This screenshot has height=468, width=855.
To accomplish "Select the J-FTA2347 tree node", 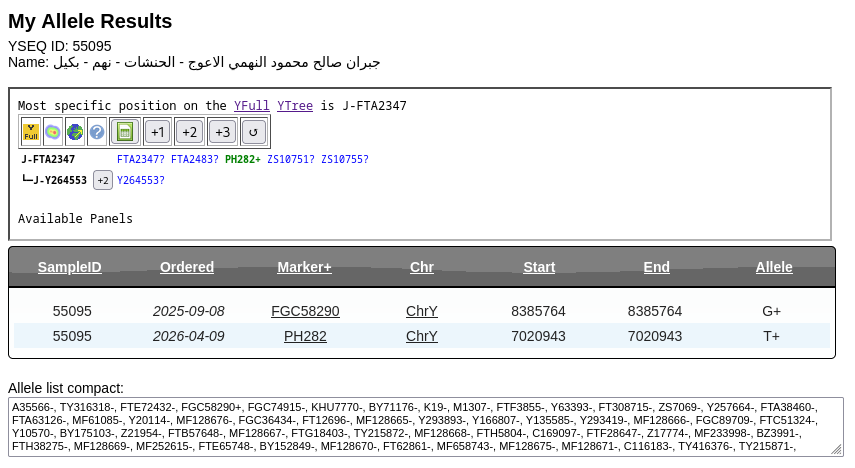I will pyautogui.click(x=48, y=159).
